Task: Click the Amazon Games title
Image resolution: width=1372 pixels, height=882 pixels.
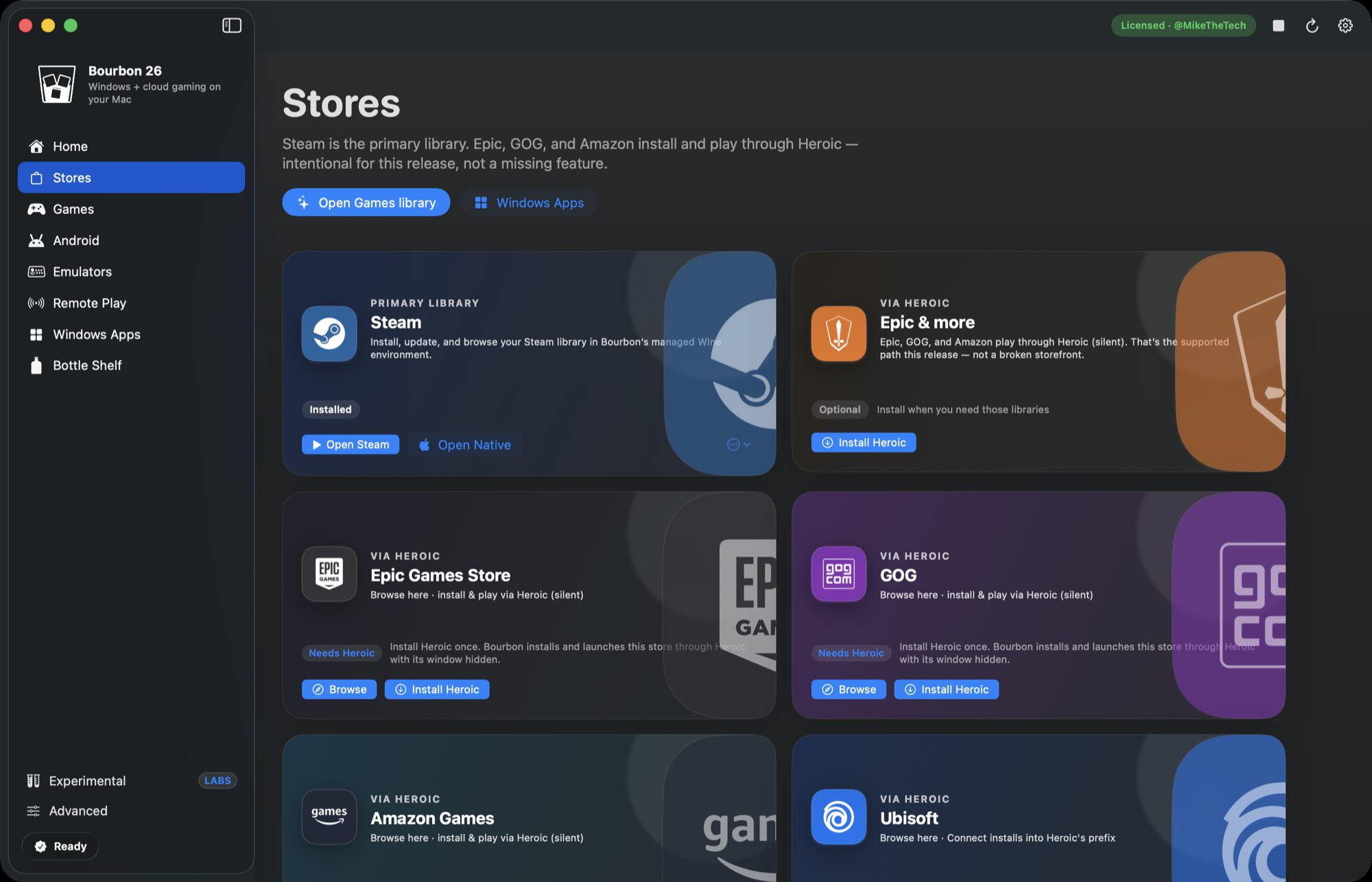Action: (432, 818)
